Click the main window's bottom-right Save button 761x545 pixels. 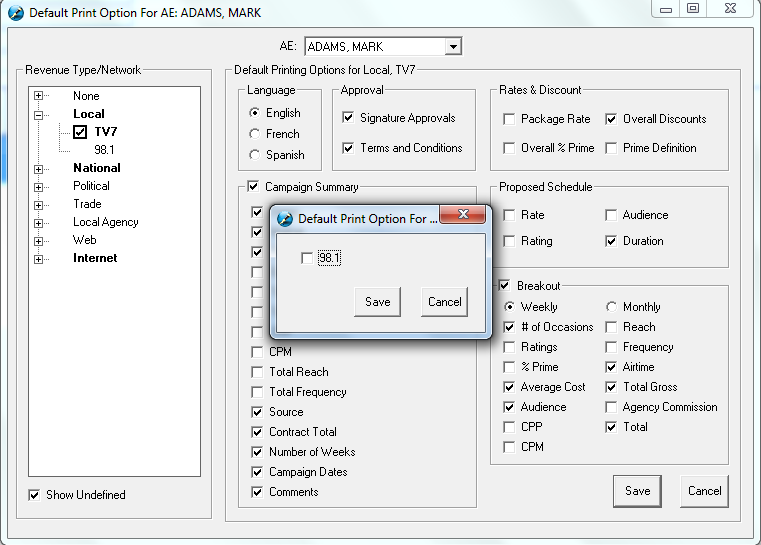637,491
